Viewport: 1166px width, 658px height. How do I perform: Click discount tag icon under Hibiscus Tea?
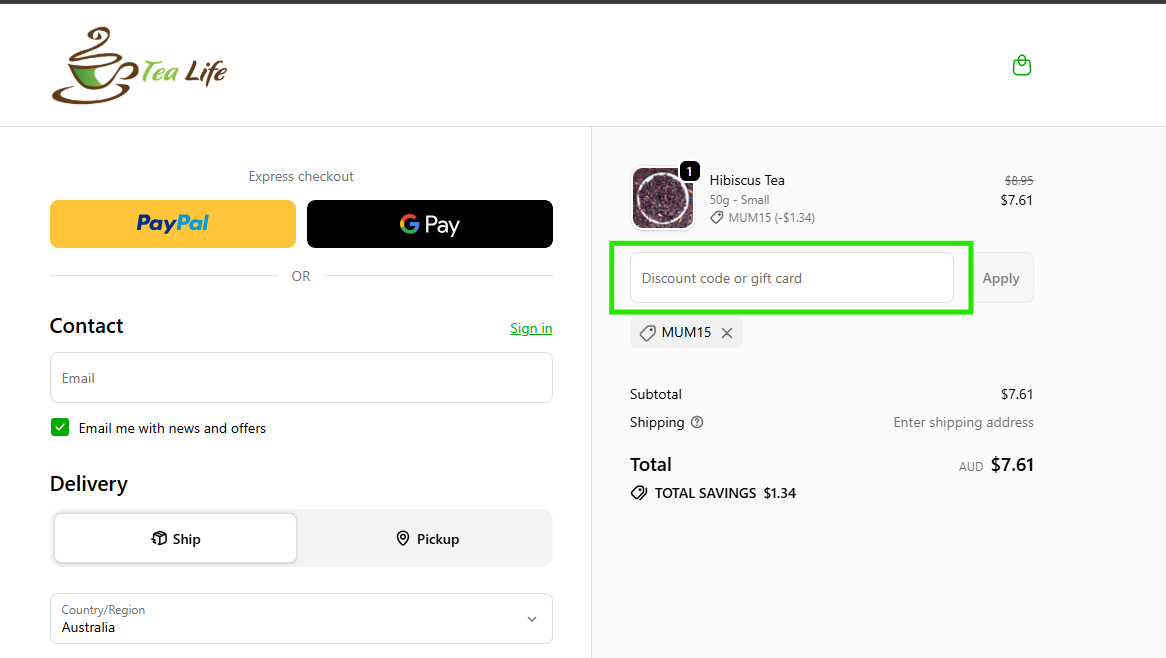click(x=717, y=217)
